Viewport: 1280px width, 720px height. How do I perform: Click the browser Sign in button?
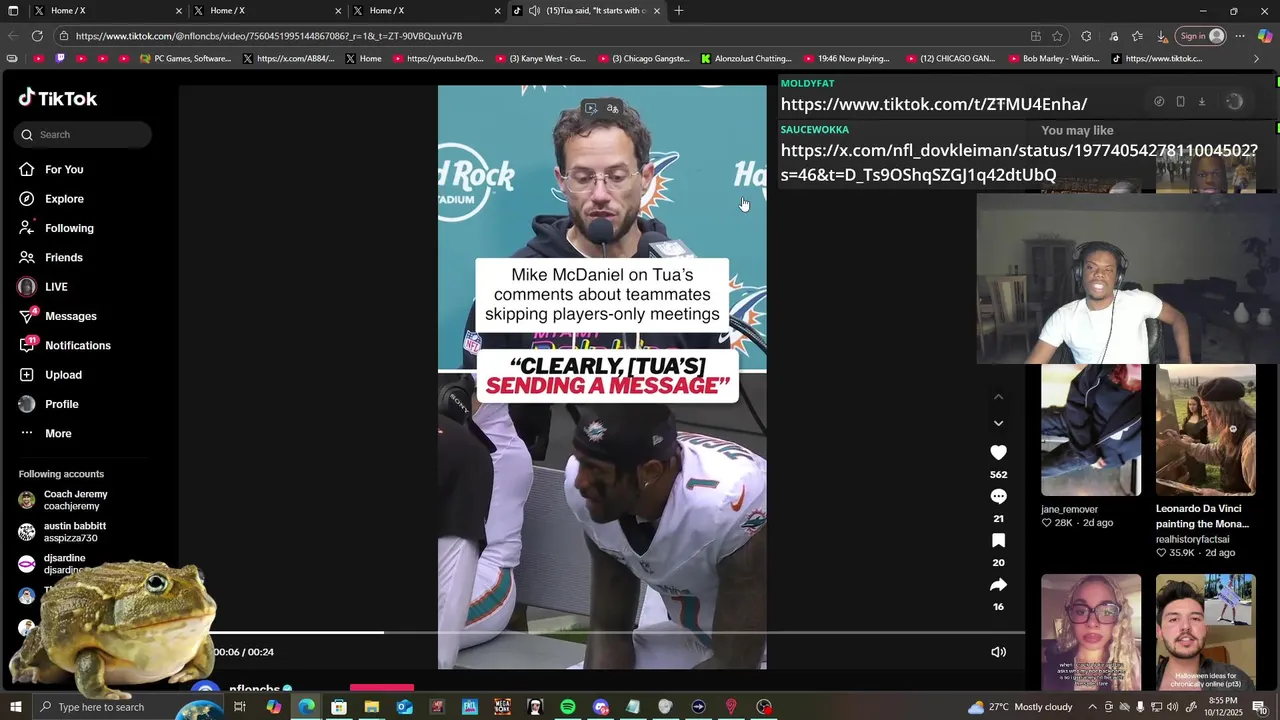pyautogui.click(x=1201, y=36)
